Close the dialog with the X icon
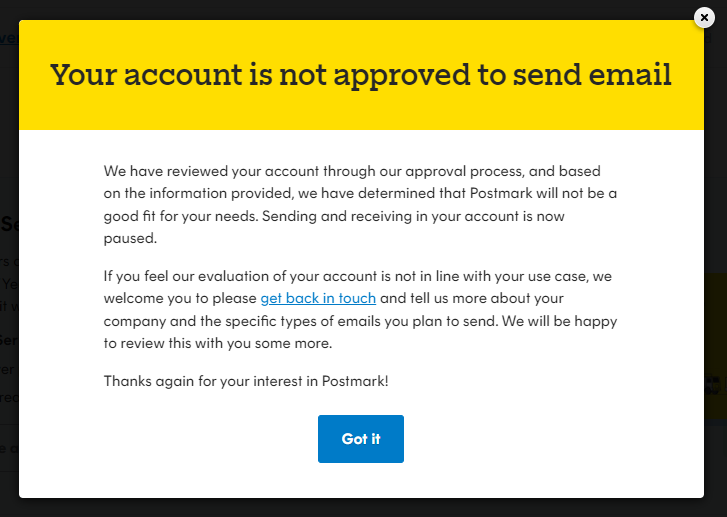This screenshot has width=727, height=517. (x=704, y=17)
